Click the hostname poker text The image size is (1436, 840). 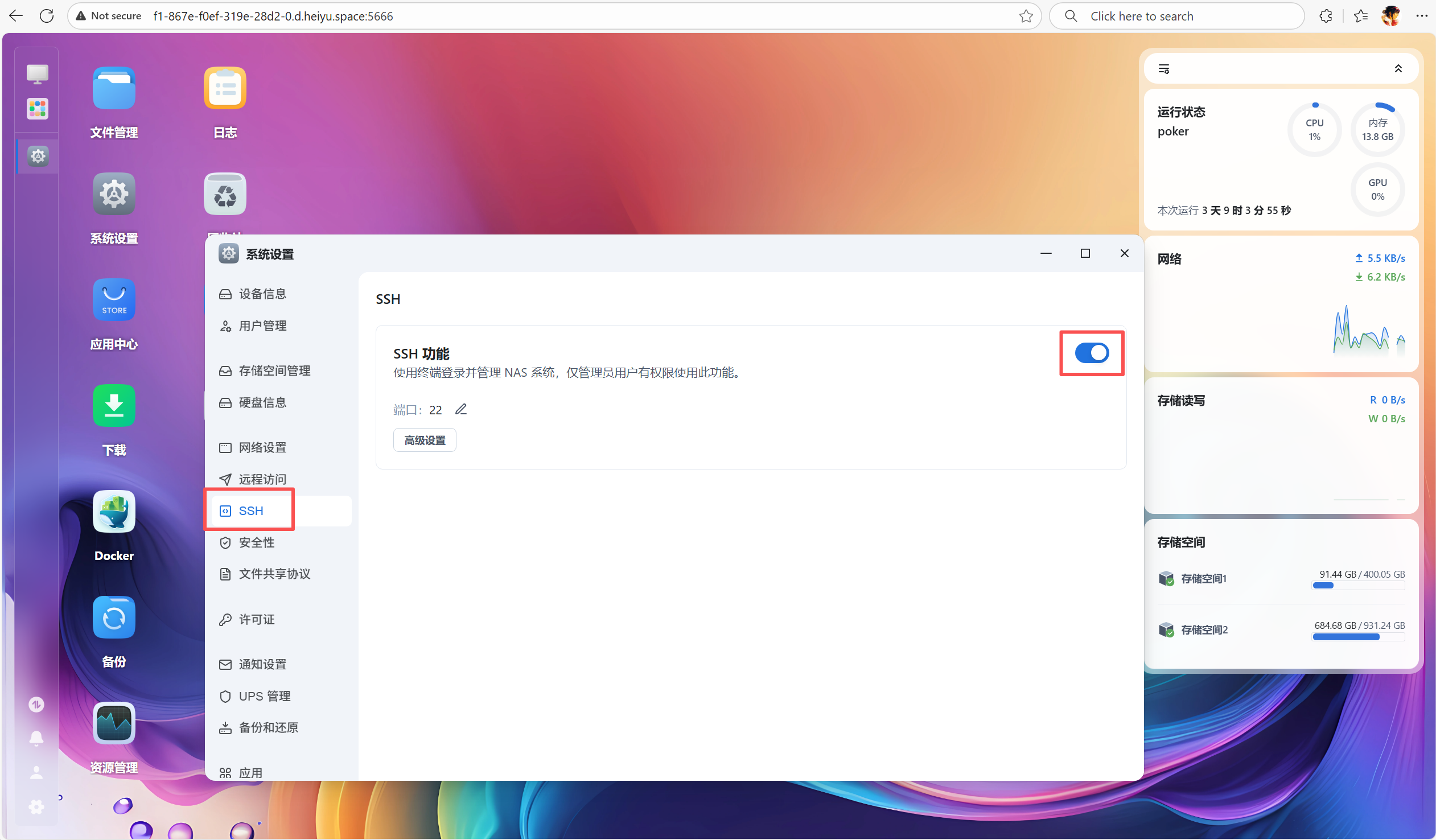click(1172, 131)
